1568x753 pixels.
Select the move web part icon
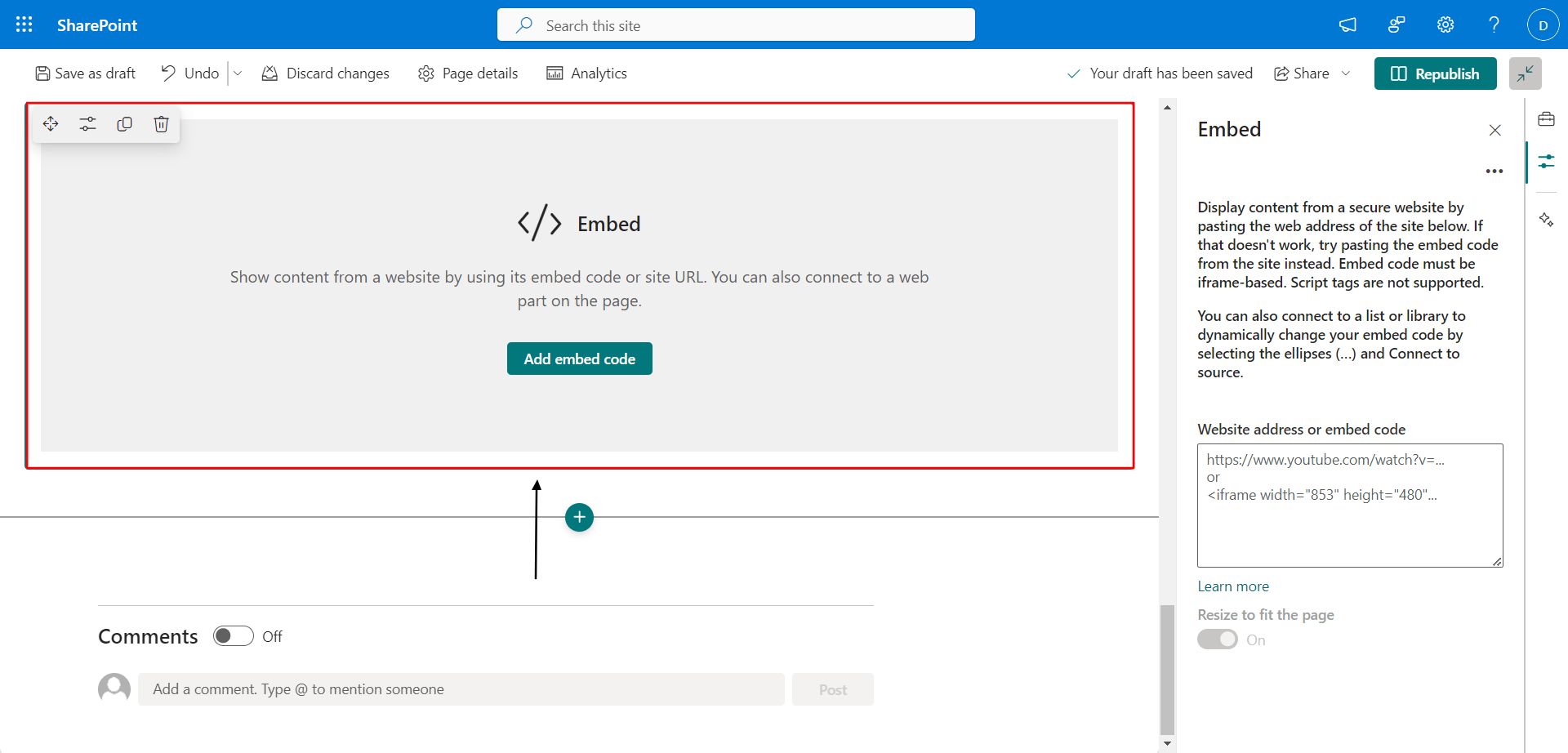click(51, 123)
